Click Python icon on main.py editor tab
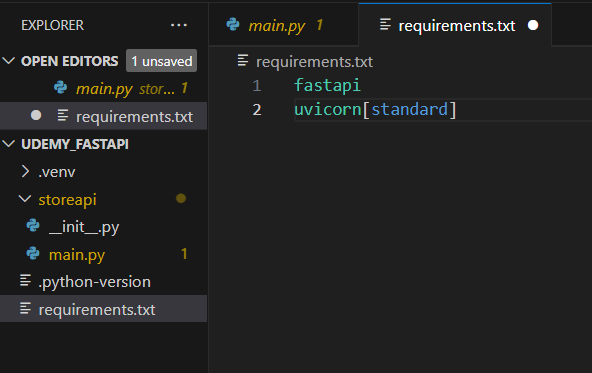592x373 pixels. click(233, 25)
